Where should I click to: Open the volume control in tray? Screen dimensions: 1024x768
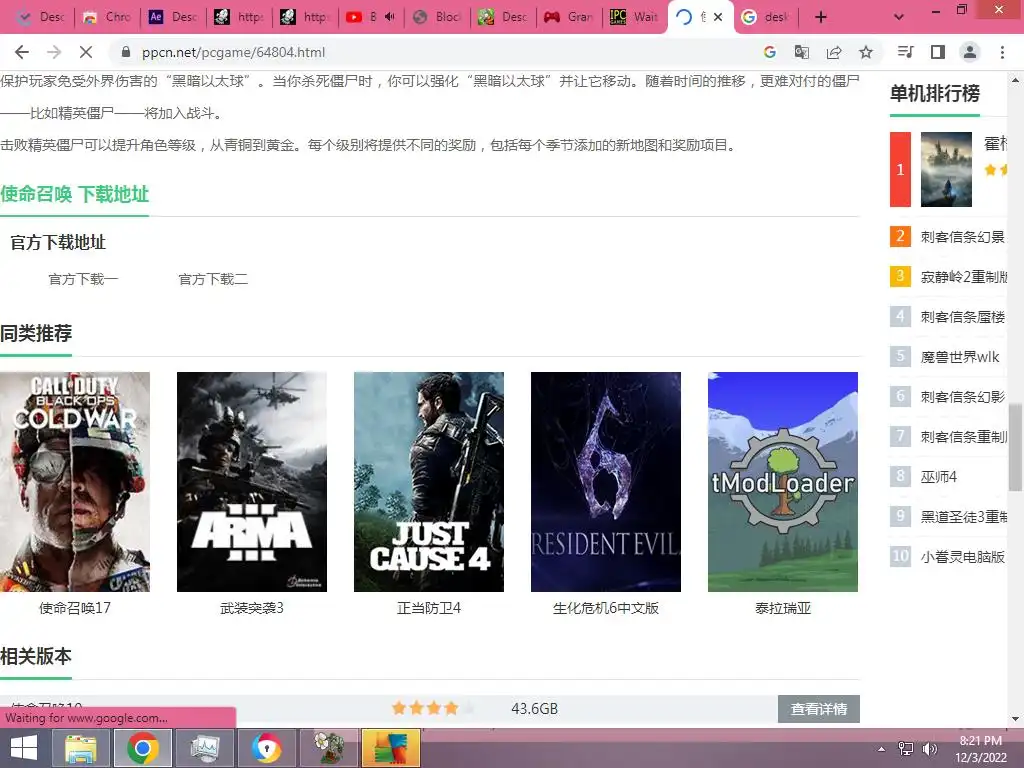(929, 749)
